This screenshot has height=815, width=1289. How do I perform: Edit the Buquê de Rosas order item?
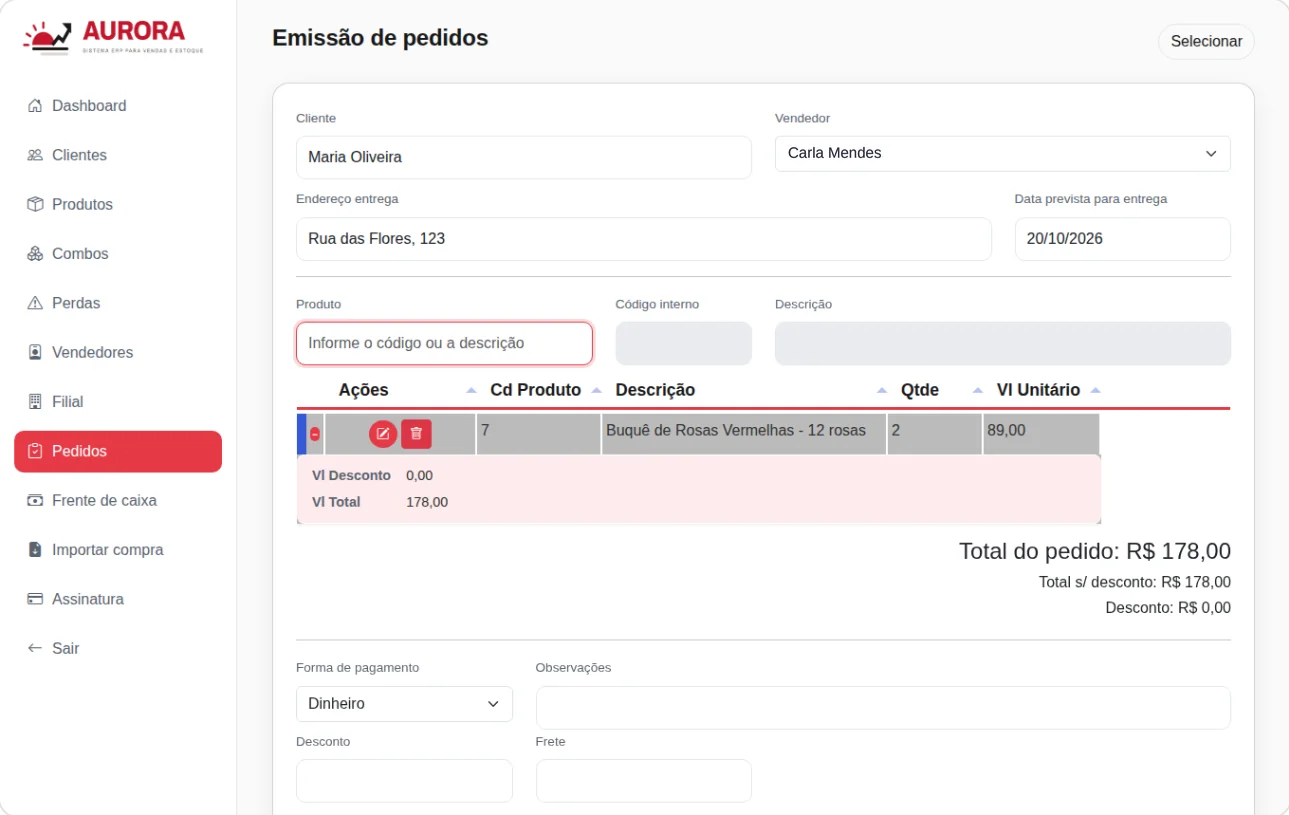(383, 434)
